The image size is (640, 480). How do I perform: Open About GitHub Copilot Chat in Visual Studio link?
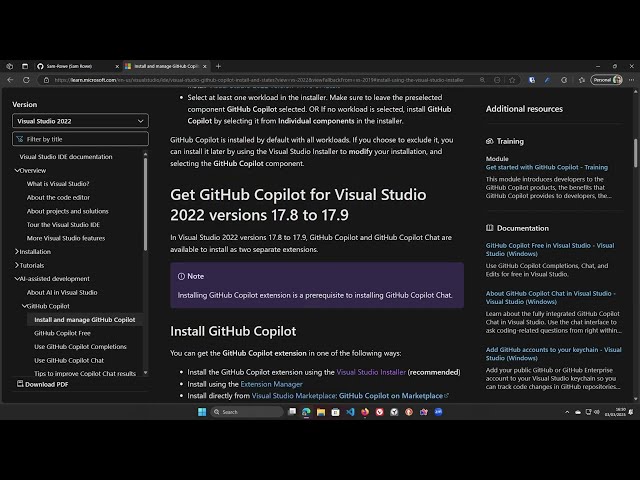(x=551, y=298)
